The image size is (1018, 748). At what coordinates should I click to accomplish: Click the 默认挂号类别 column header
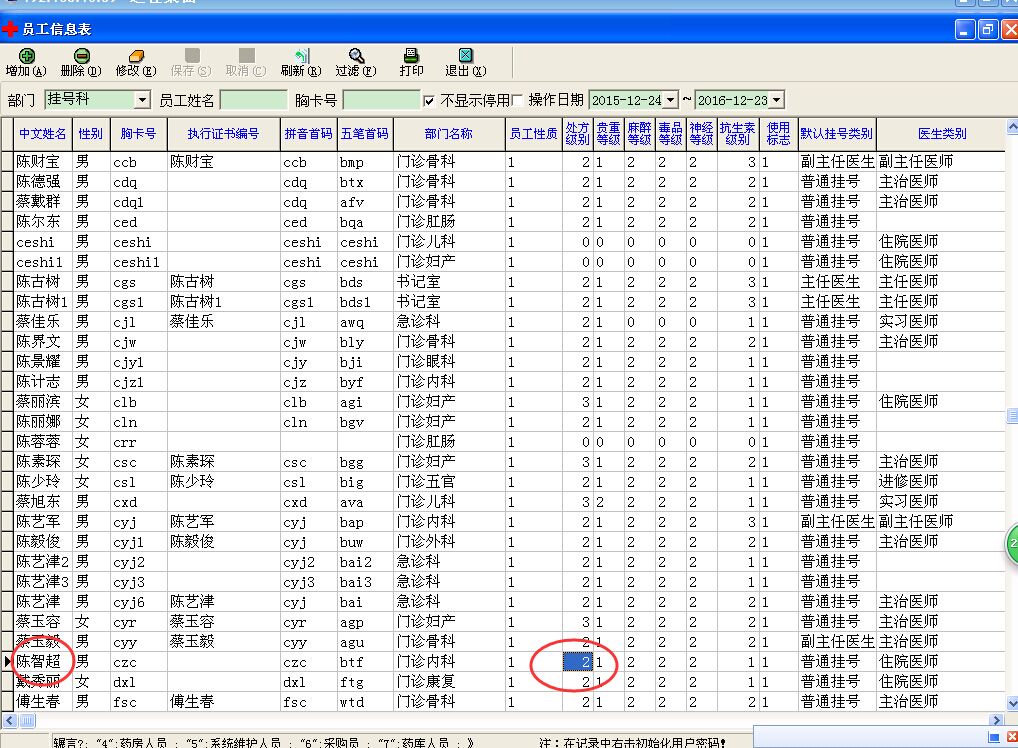point(836,134)
